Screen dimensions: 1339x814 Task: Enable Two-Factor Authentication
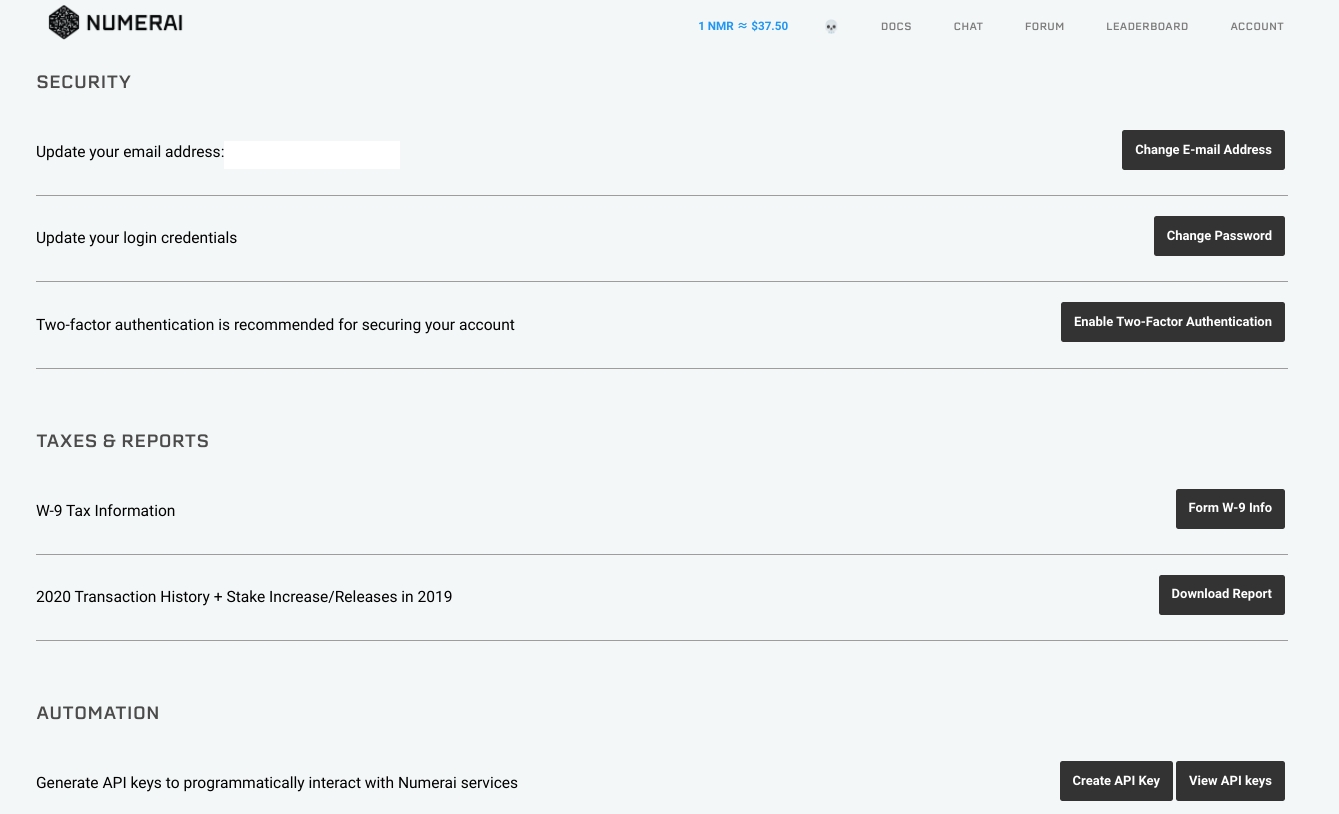pyautogui.click(x=1172, y=322)
